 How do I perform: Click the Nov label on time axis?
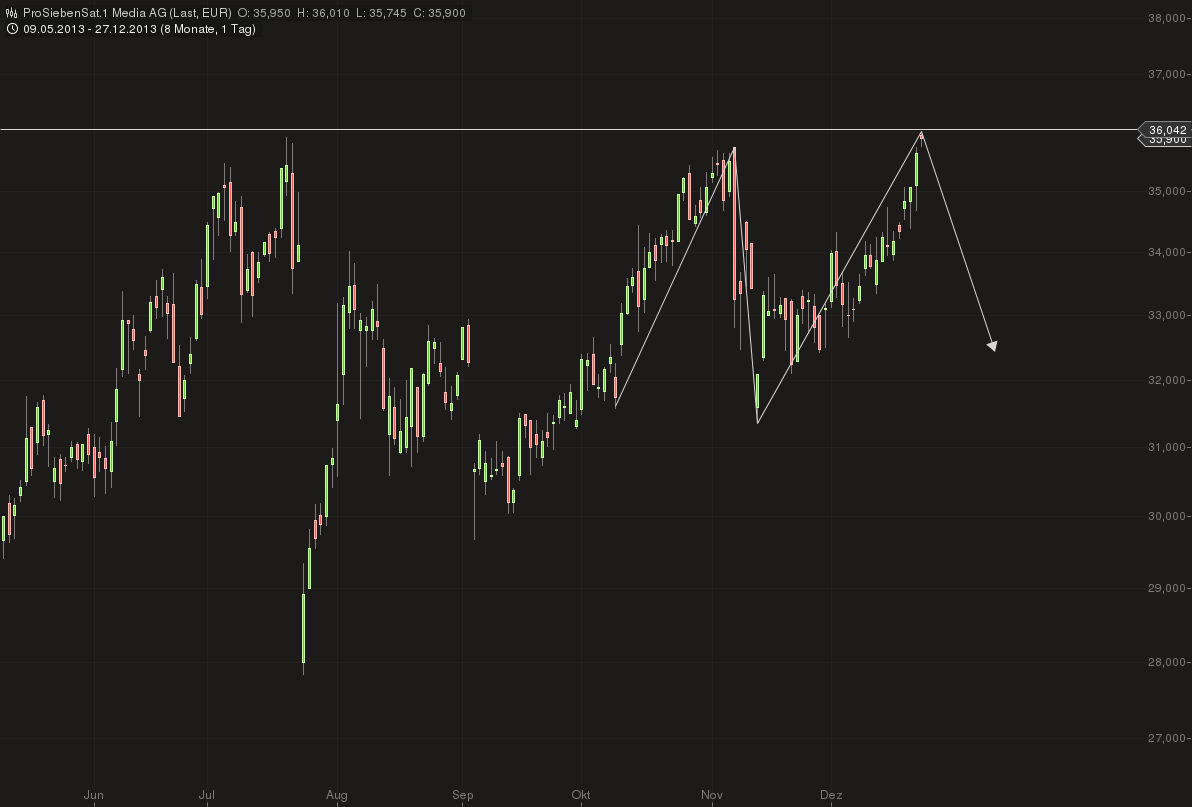[x=712, y=795]
